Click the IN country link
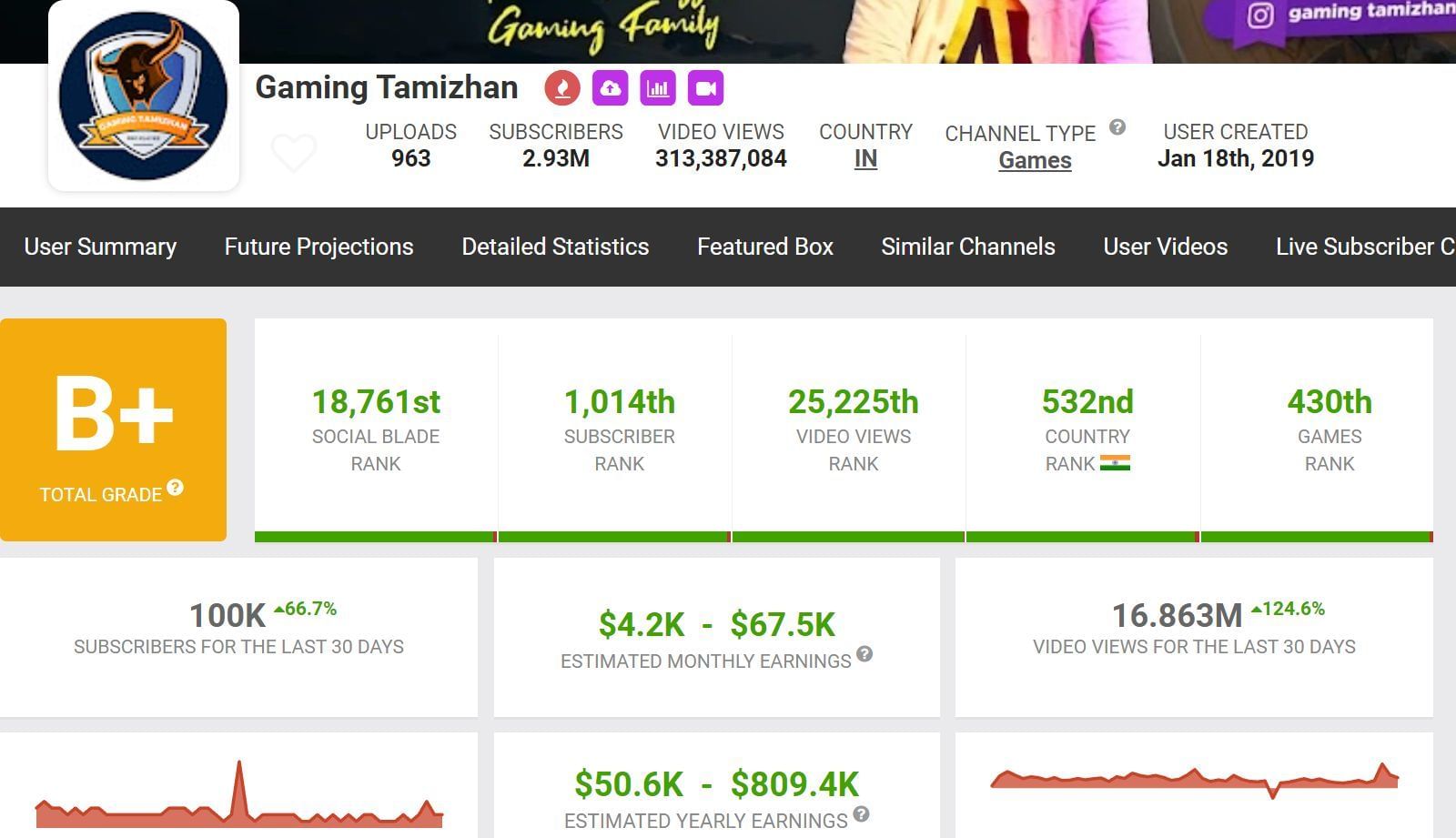 point(865,159)
